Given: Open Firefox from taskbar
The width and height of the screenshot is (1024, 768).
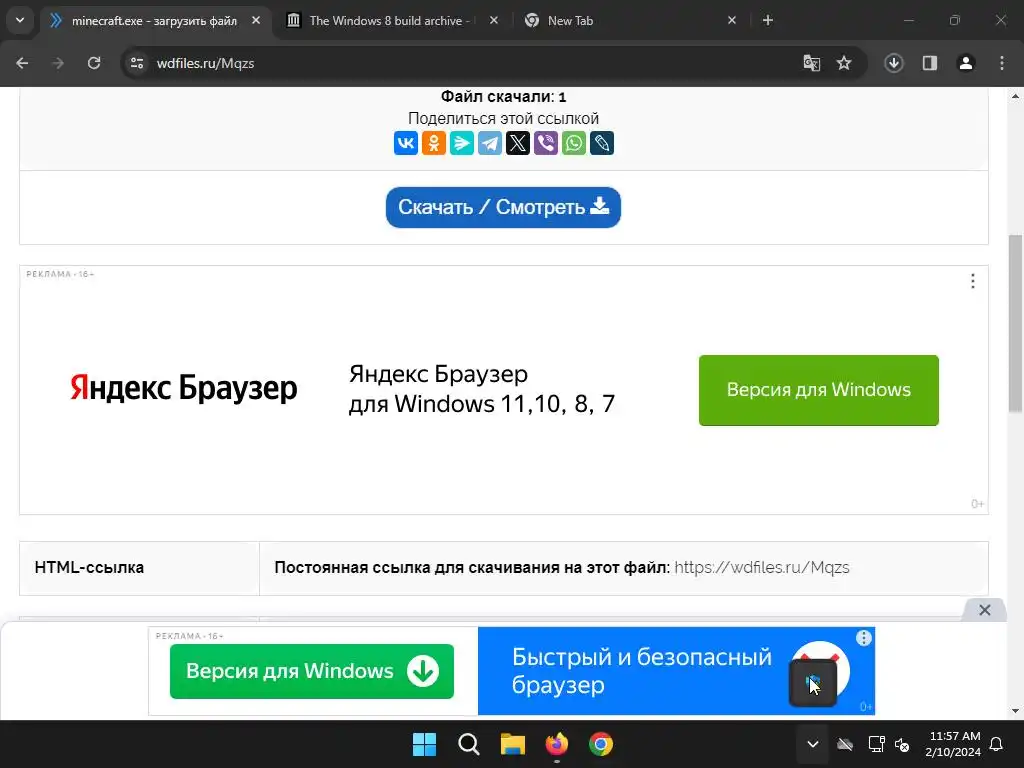Looking at the screenshot, I should [x=557, y=744].
